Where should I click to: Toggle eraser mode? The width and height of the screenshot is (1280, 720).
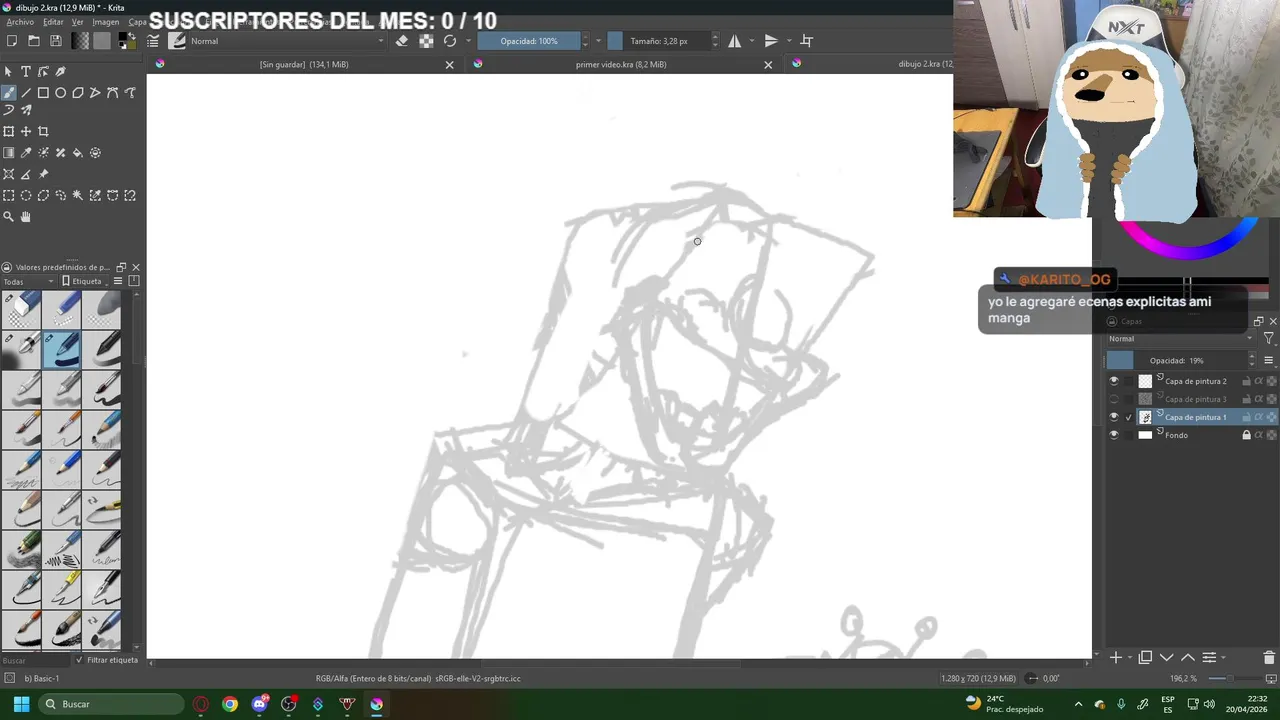pos(402,41)
